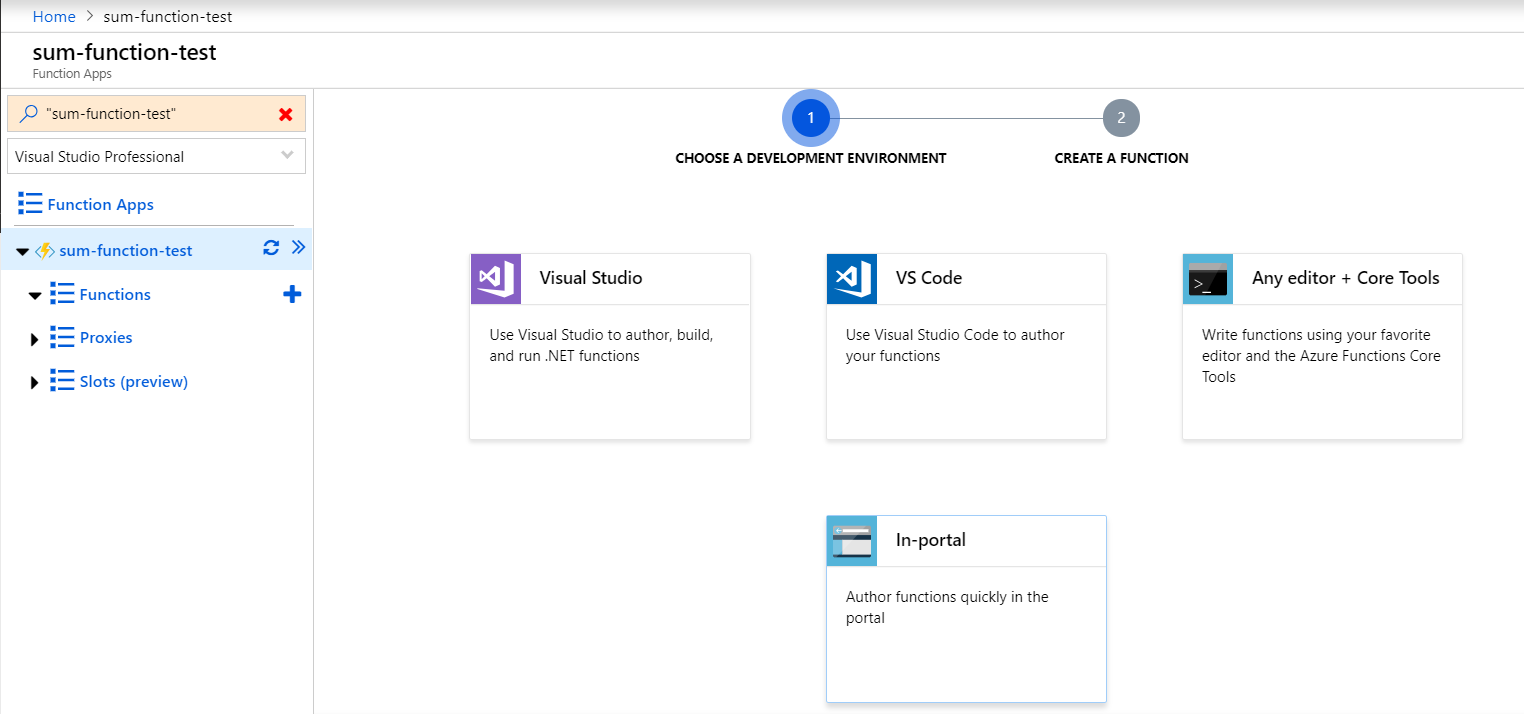Add a new function with plus icon
This screenshot has width=1524, height=714.
pos(292,294)
